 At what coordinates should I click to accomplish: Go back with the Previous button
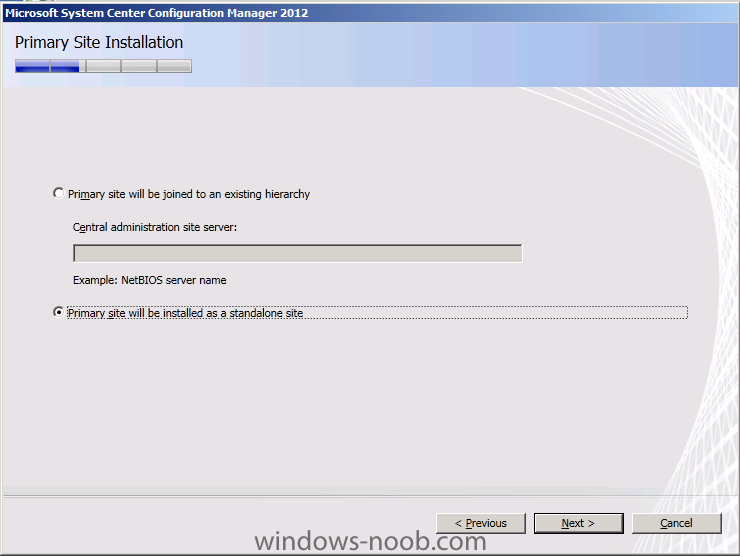tap(481, 523)
